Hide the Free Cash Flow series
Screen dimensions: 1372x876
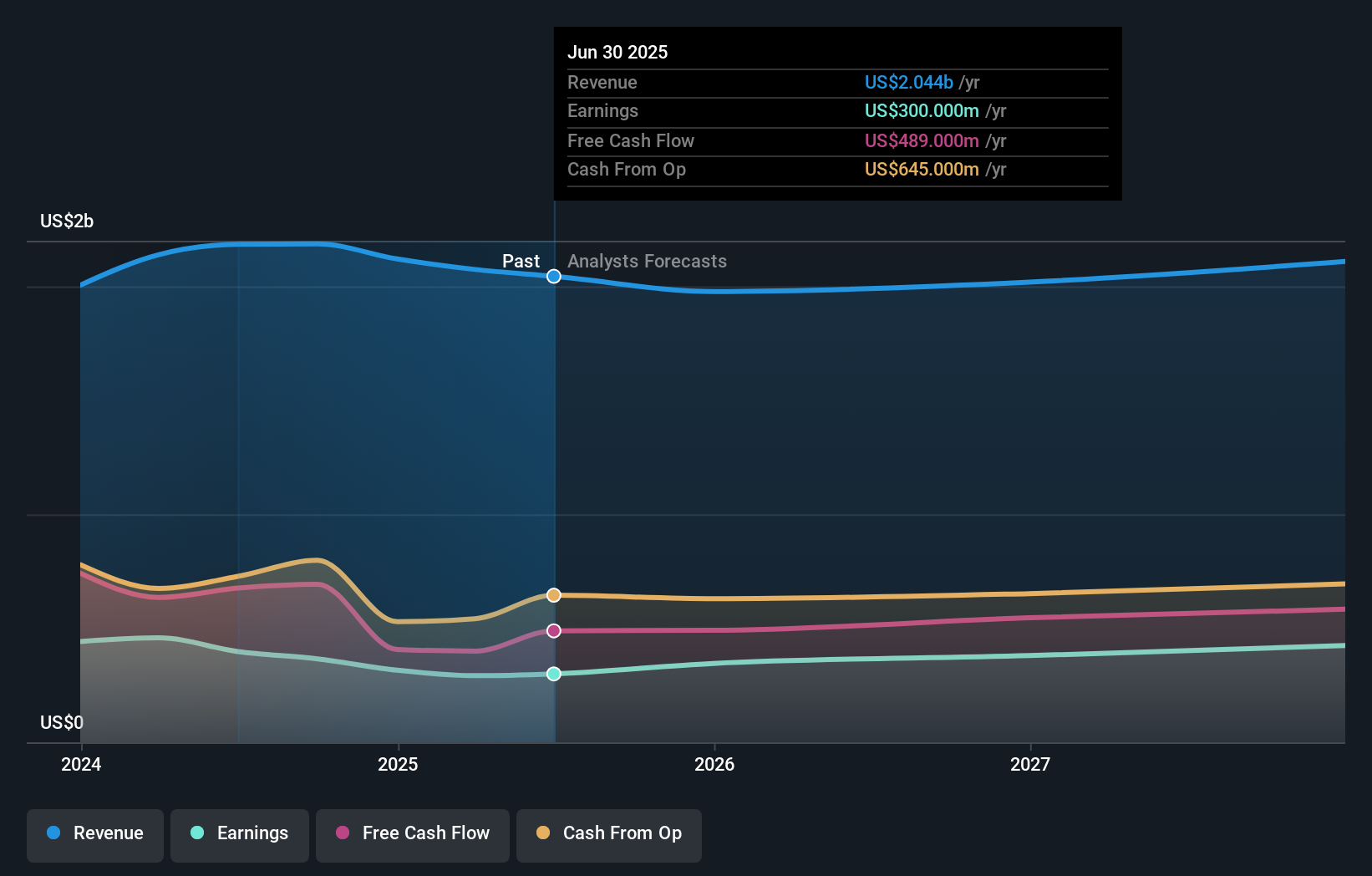click(412, 834)
